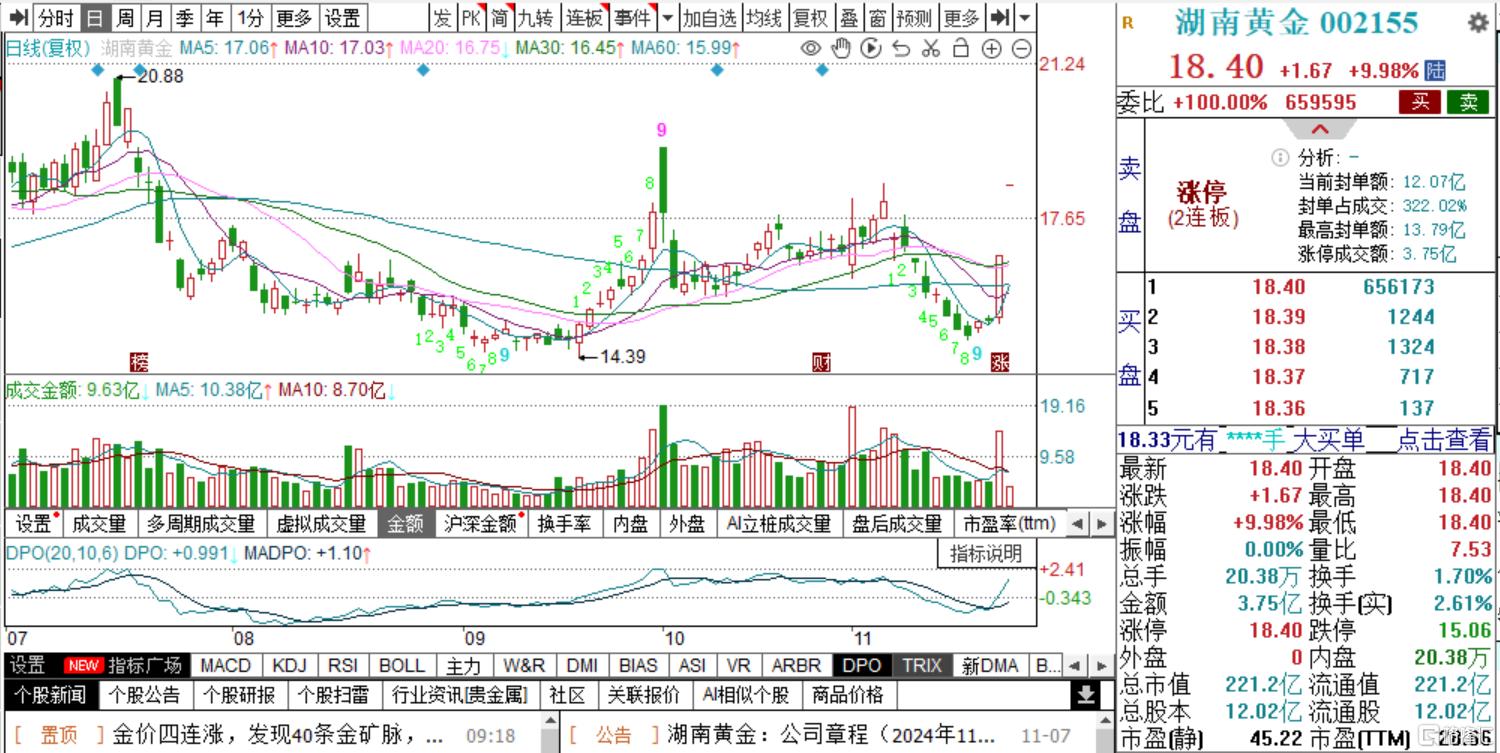Open the 个股公告 announcements tab
The width and height of the screenshot is (1500, 753).
coord(146,695)
